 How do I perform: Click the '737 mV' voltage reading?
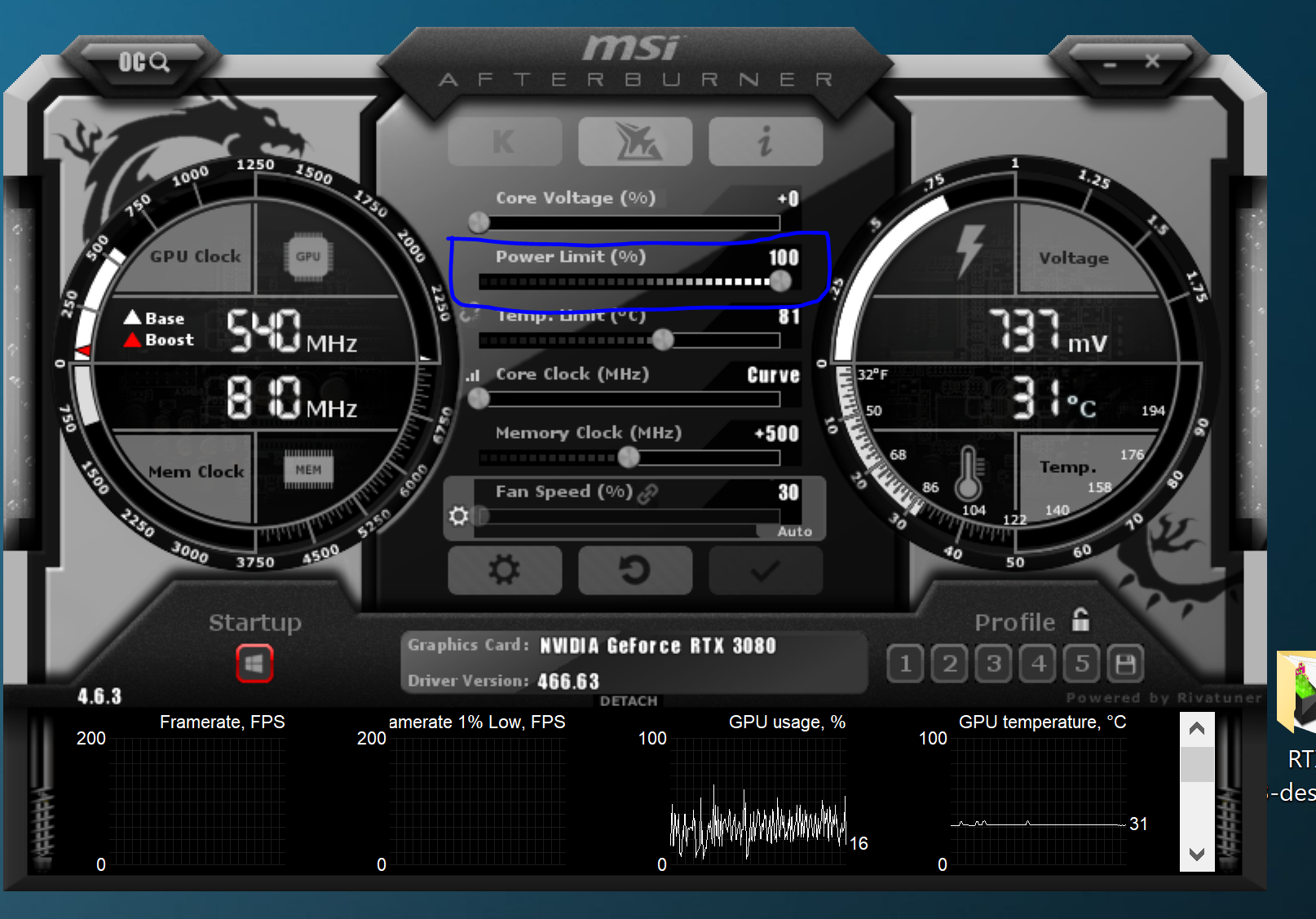(x=1048, y=331)
